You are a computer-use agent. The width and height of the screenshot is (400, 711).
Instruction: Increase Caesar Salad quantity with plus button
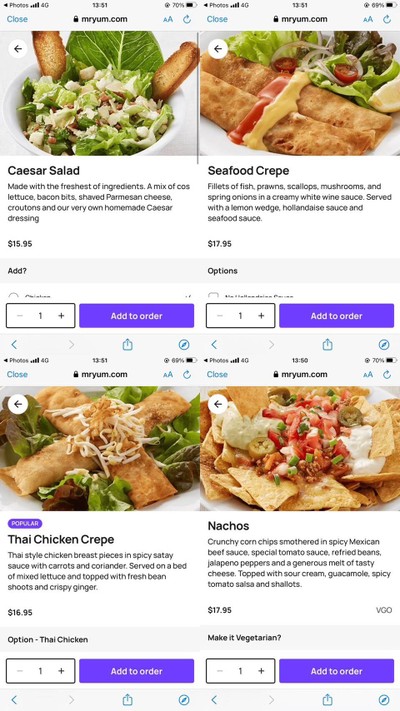click(61, 316)
